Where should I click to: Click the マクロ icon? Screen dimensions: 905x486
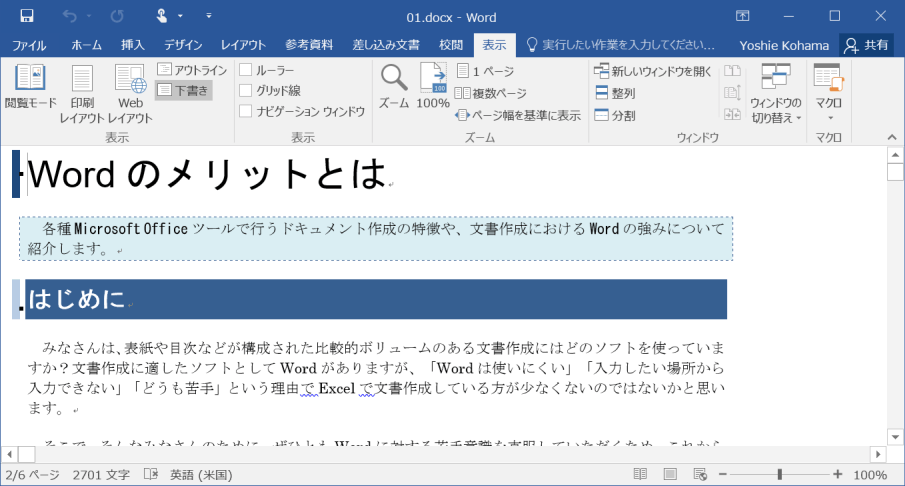coord(828,77)
